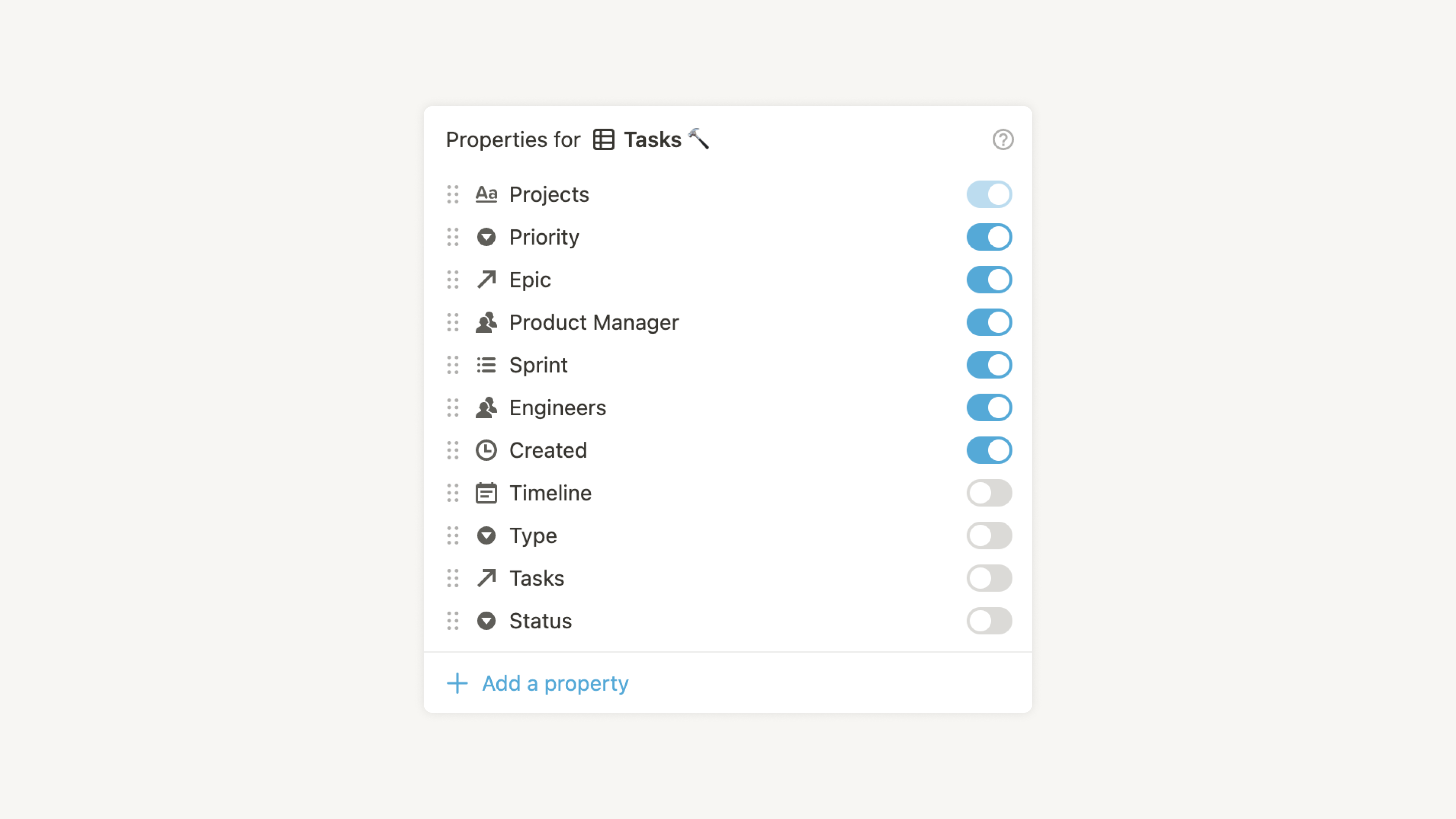Click the shield icon next to Type

[x=487, y=535]
